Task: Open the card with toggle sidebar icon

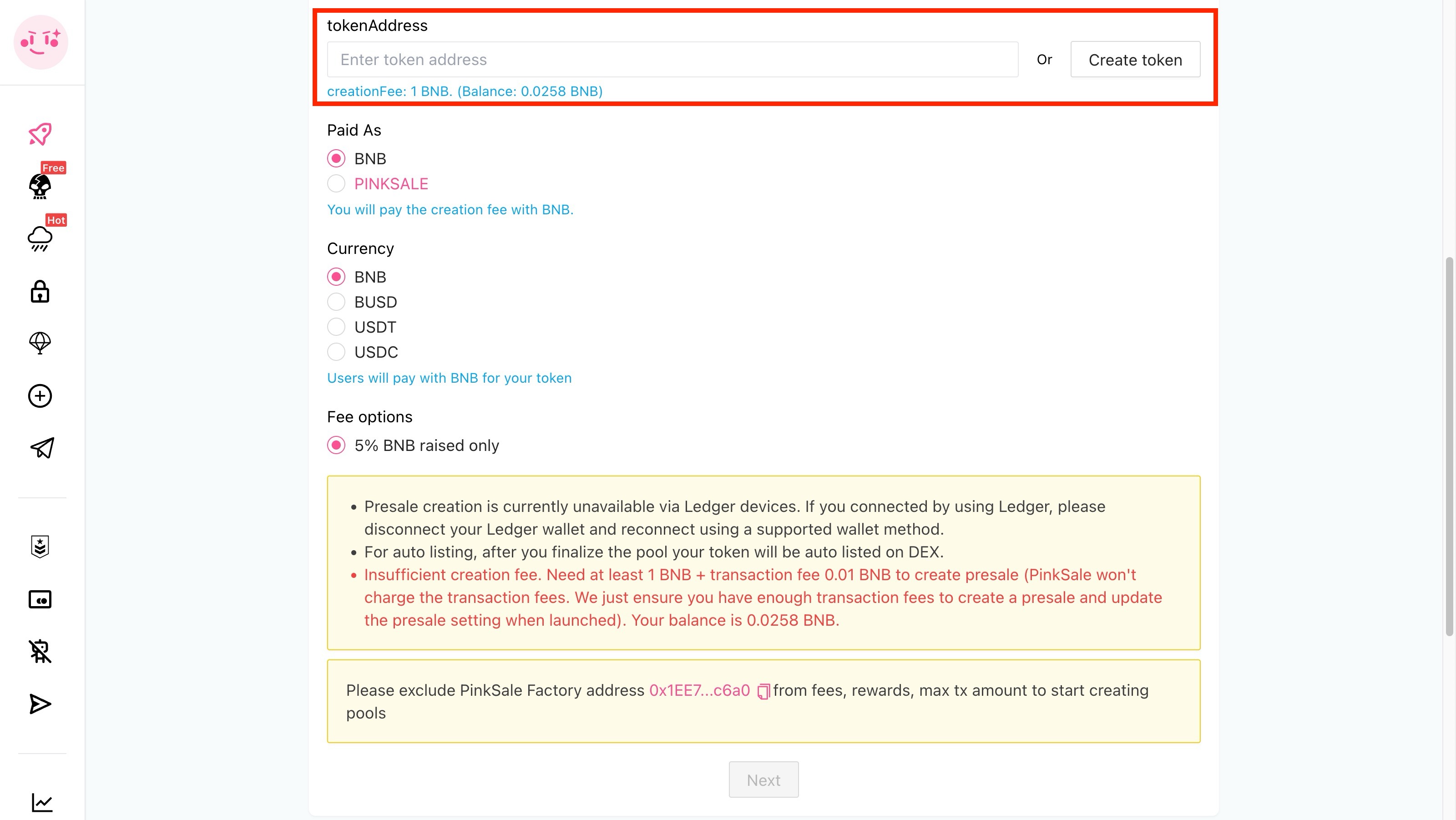Action: click(x=40, y=599)
